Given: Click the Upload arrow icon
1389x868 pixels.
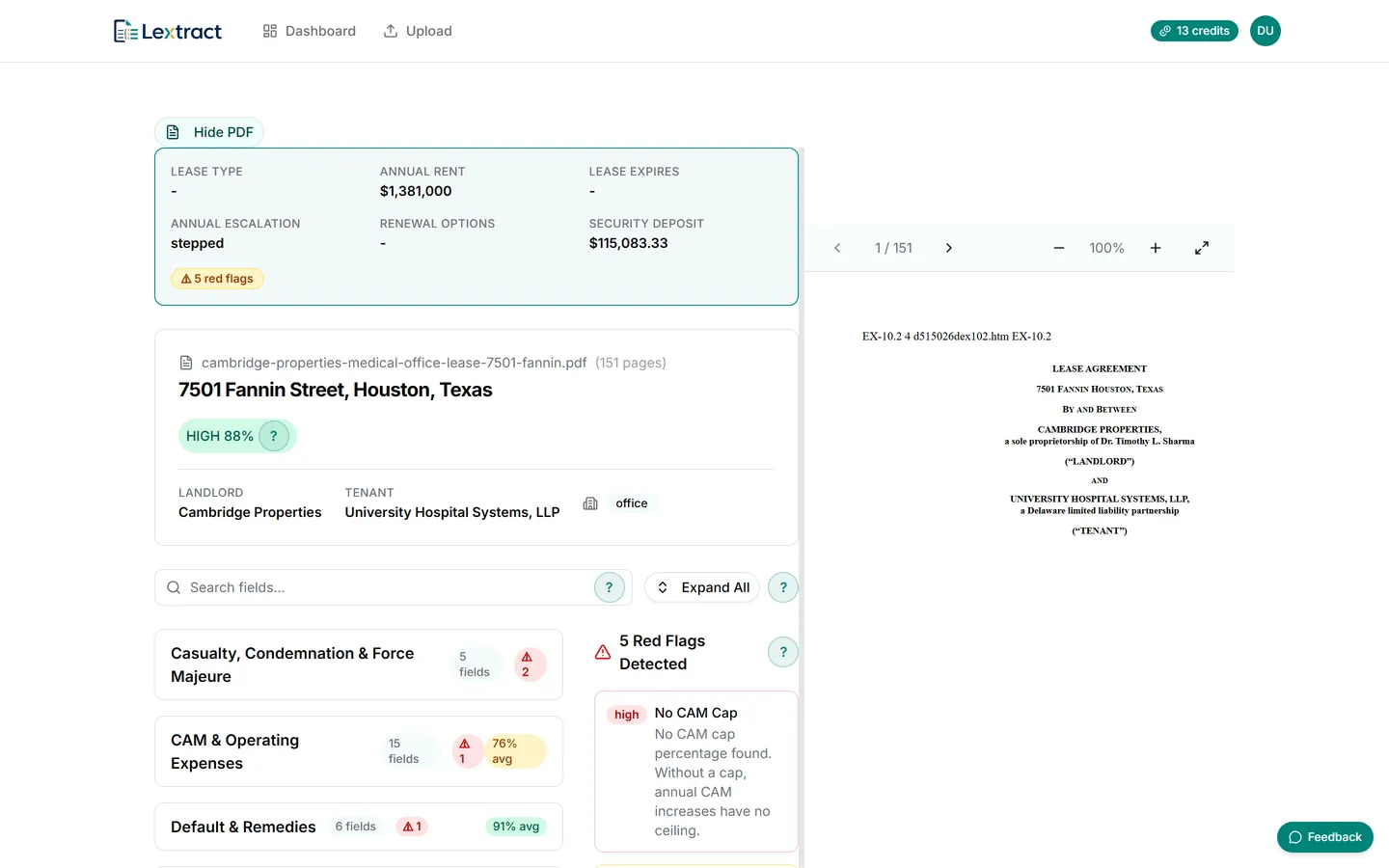Looking at the screenshot, I should coord(391,31).
